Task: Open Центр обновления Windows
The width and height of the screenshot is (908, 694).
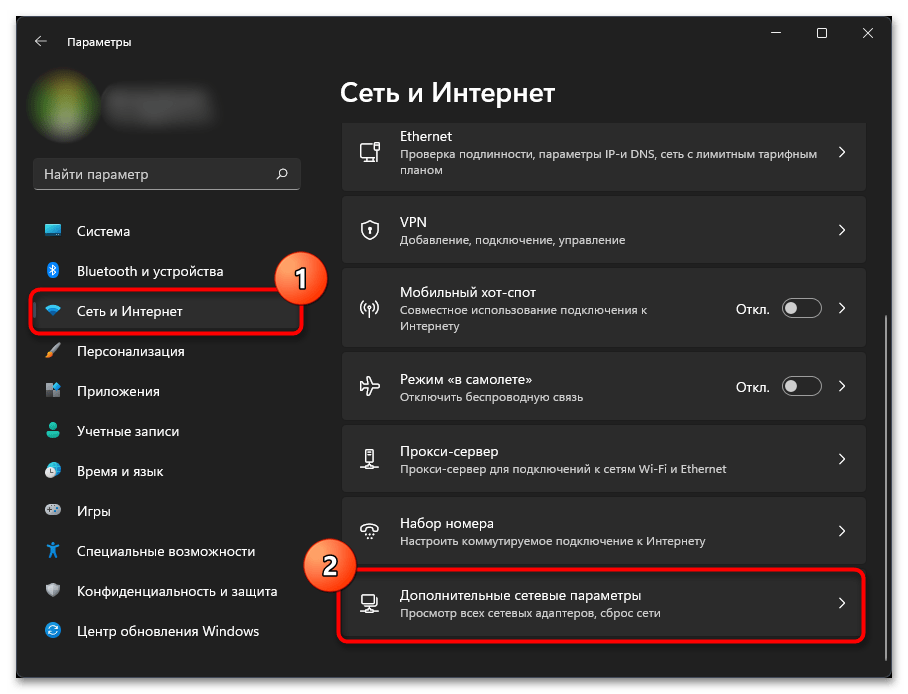Action: [167, 631]
